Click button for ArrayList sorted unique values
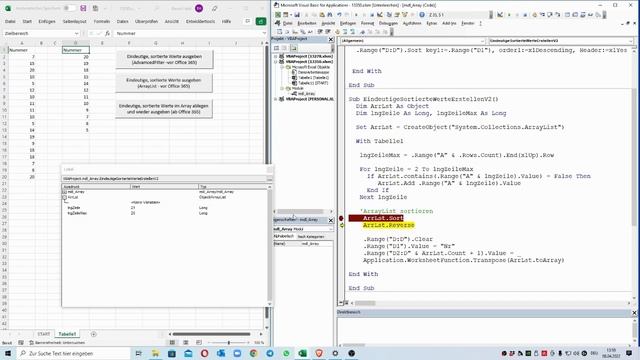The image size is (640, 360). (164, 83)
